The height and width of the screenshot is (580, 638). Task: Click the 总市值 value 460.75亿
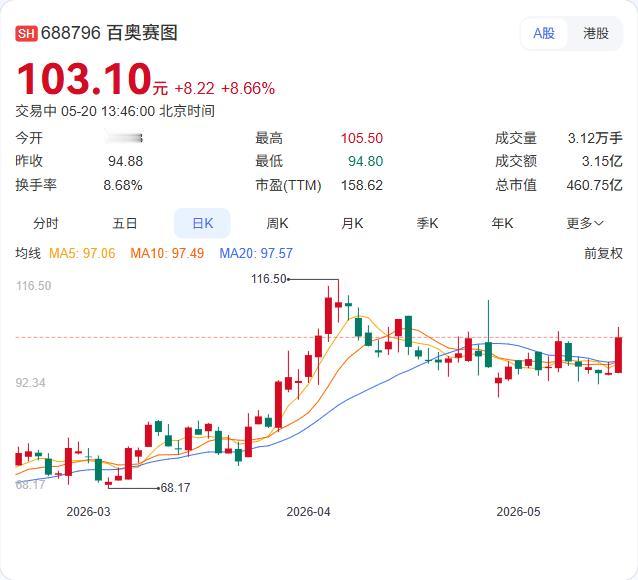point(594,185)
